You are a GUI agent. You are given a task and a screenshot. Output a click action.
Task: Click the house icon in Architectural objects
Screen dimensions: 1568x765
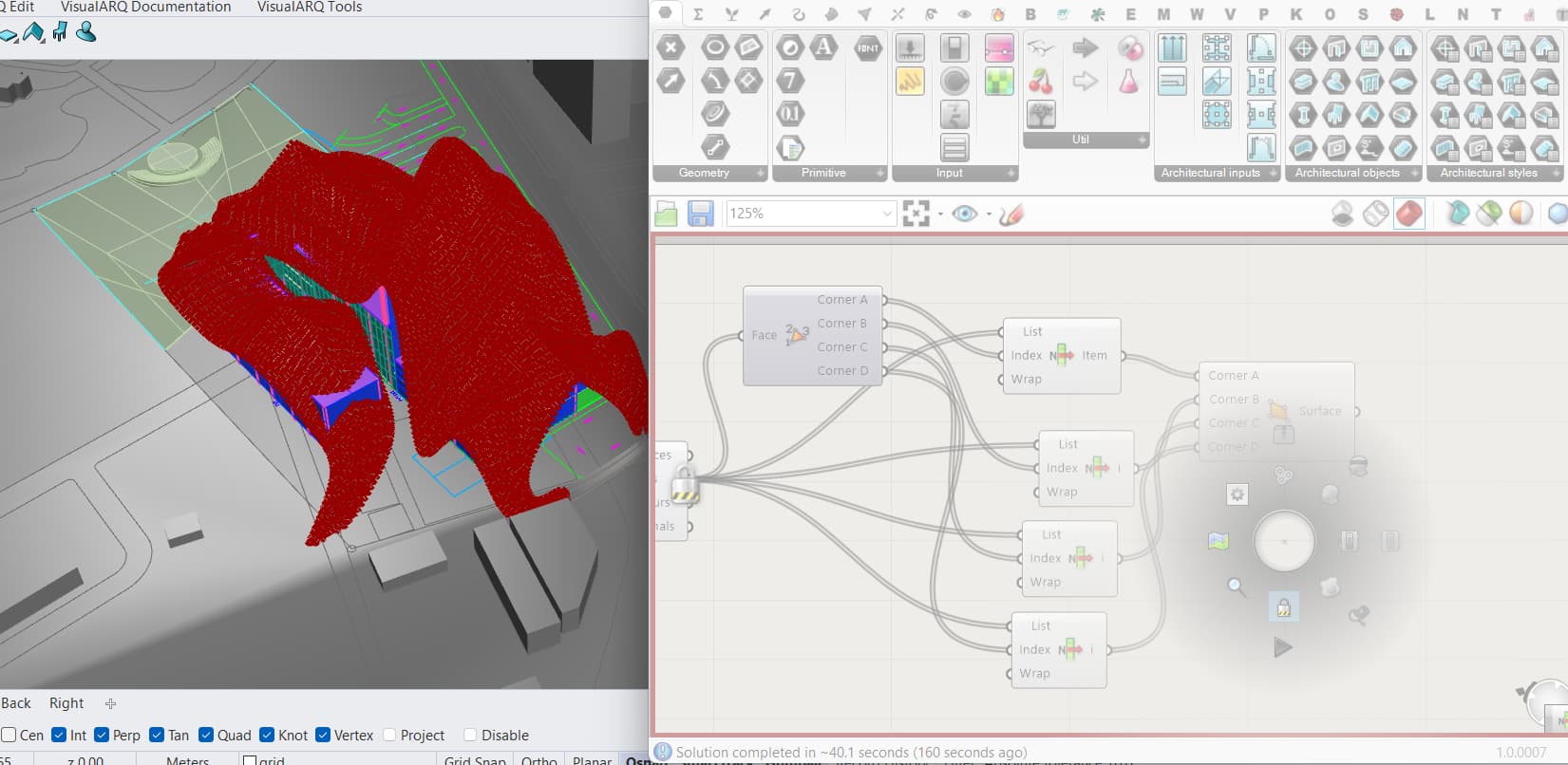tap(1403, 47)
